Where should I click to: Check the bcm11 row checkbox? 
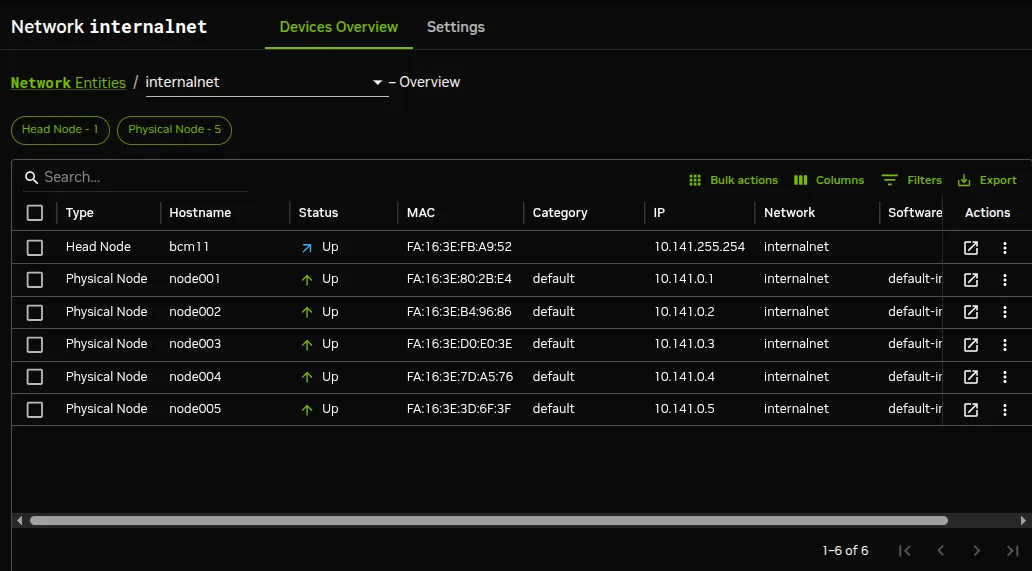pos(35,247)
